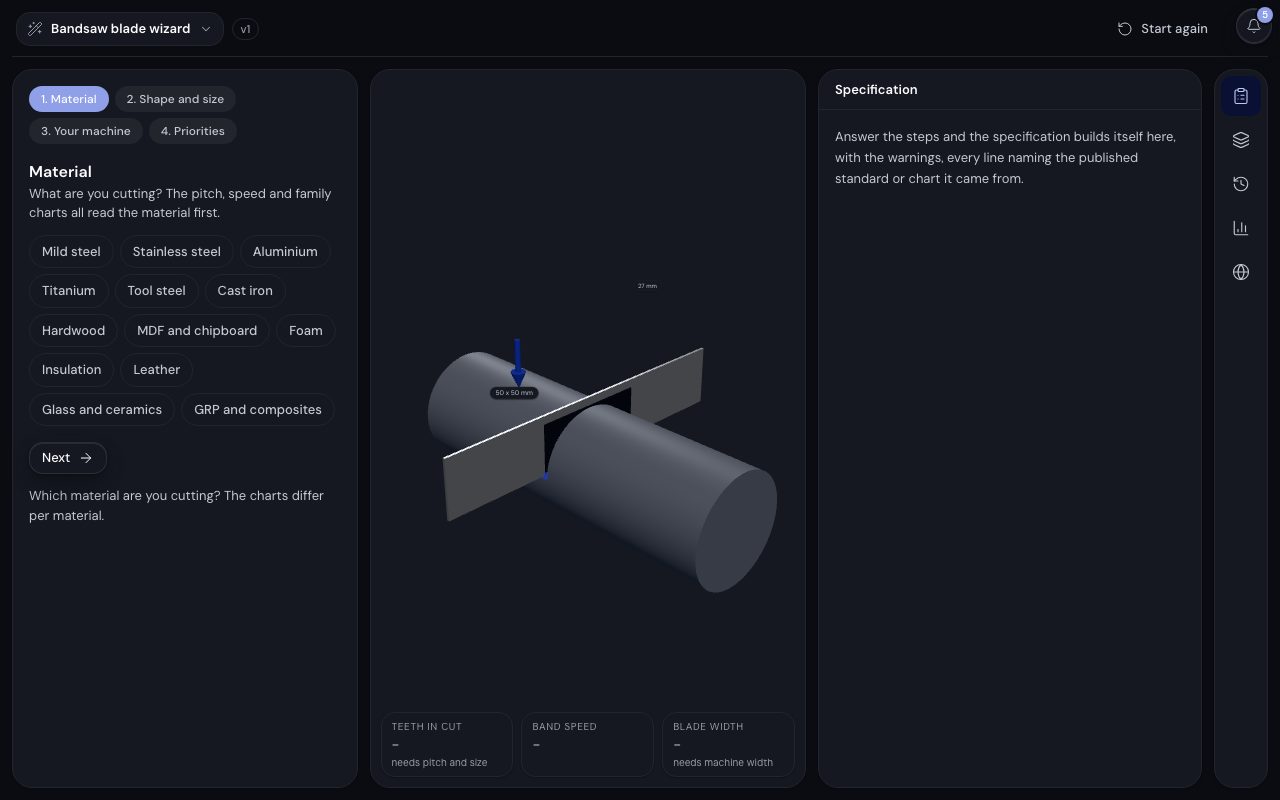Viewport: 1280px width, 800px height.
Task: Go to 3. Your machine step
Action: pos(86,131)
